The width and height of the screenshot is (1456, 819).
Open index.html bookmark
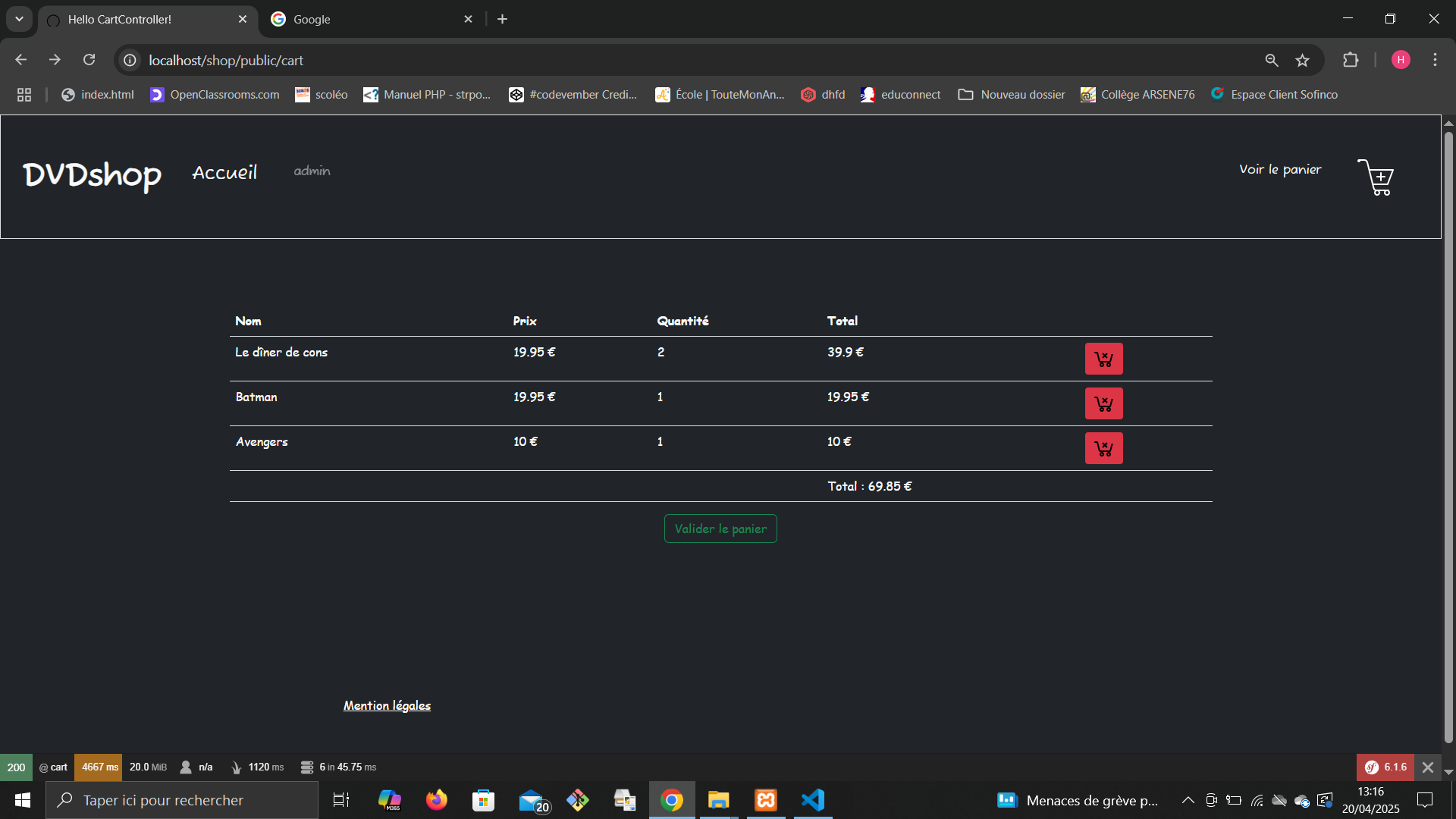click(x=98, y=95)
